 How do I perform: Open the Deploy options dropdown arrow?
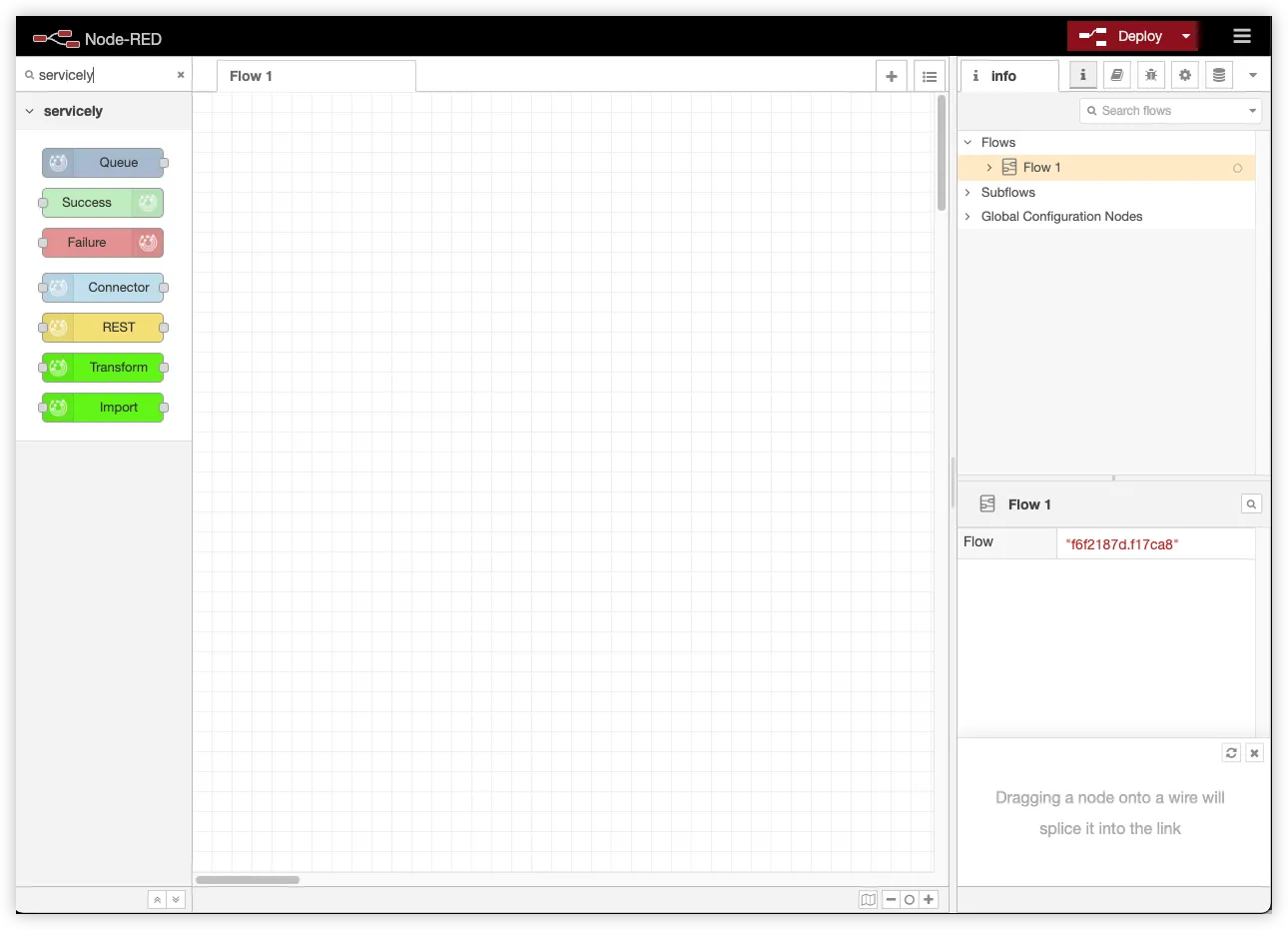(1186, 36)
